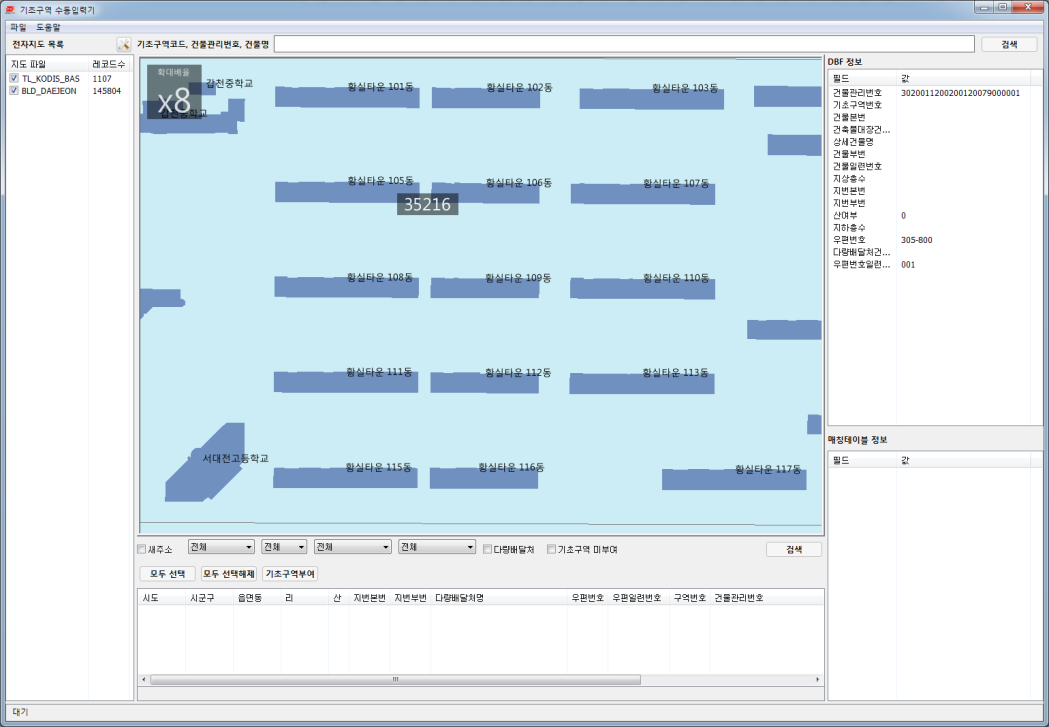The width and height of the screenshot is (1049, 727).
Task: Click the tools icon beside 전자지도 목록
Action: coord(124,45)
